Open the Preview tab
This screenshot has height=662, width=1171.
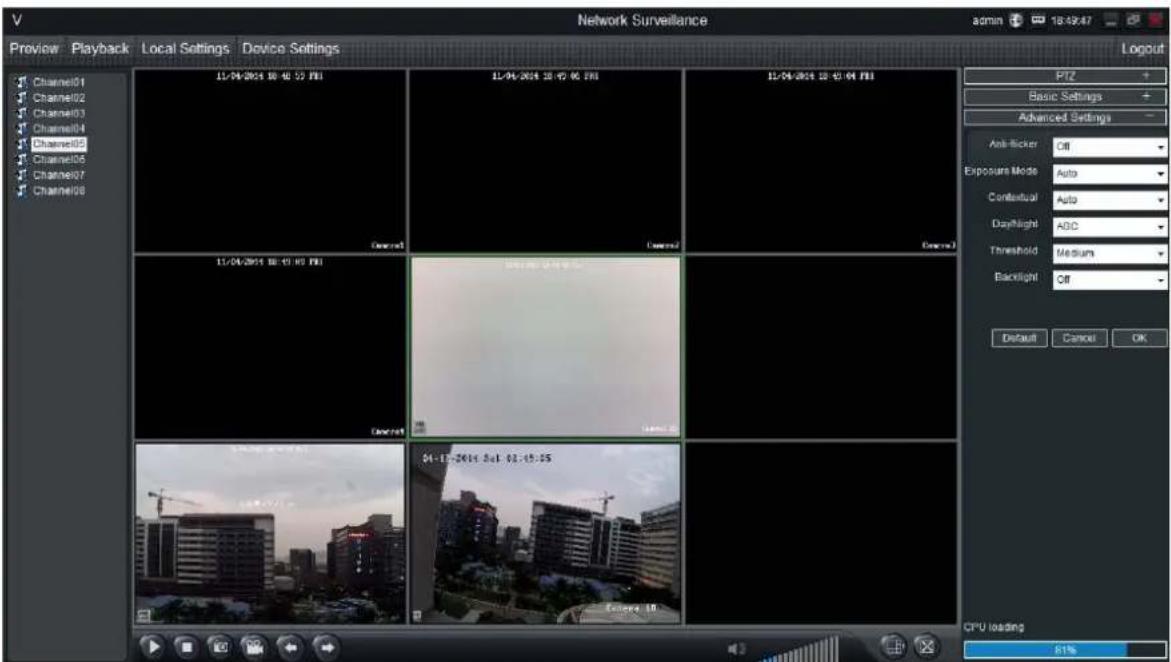(x=34, y=49)
